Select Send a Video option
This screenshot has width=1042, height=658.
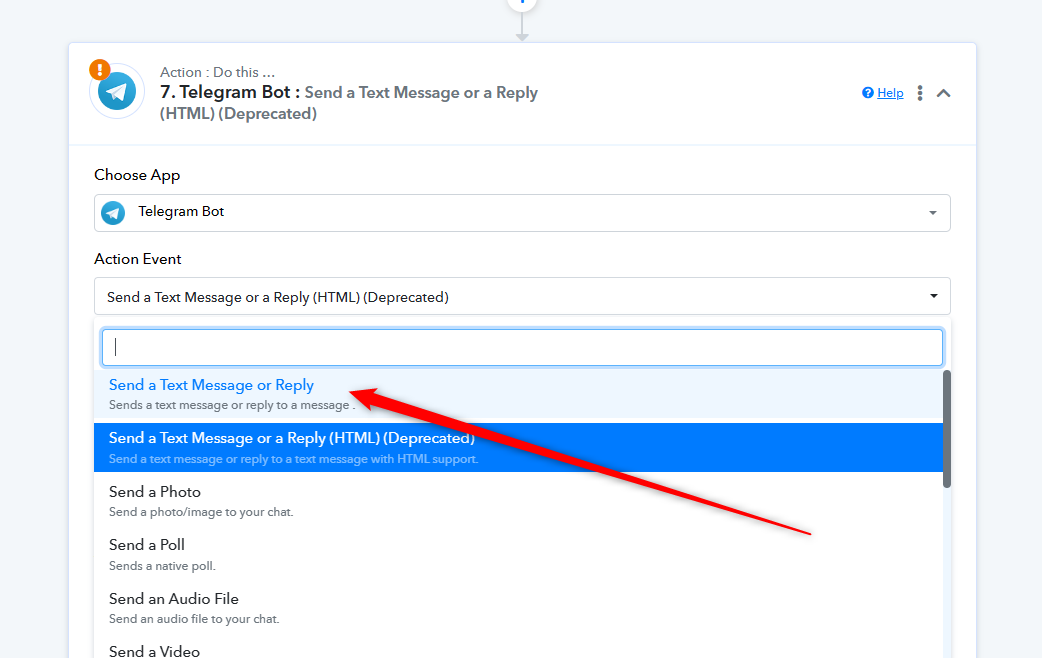[x=518, y=649]
